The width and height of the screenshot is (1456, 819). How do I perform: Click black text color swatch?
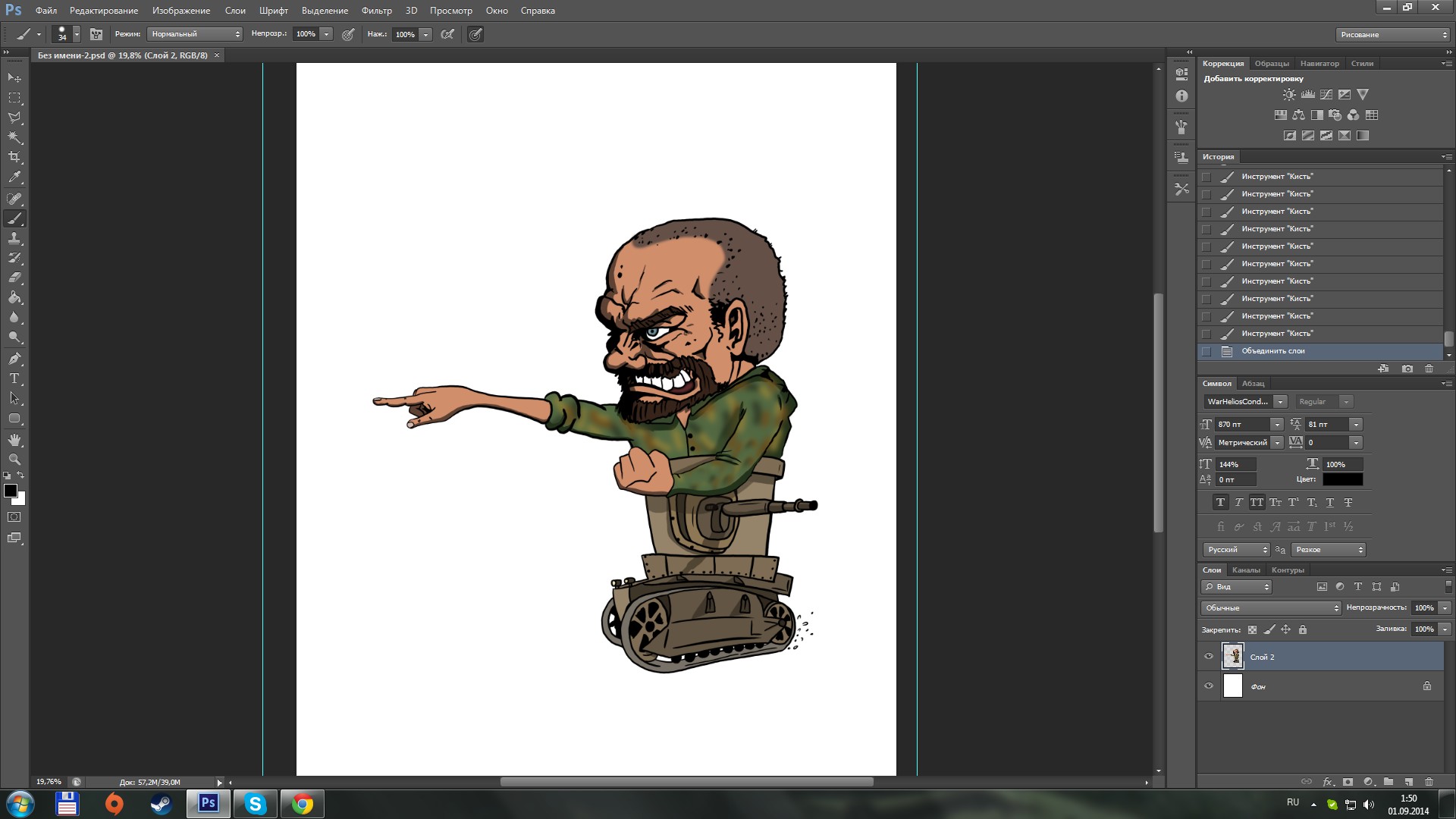(1342, 479)
